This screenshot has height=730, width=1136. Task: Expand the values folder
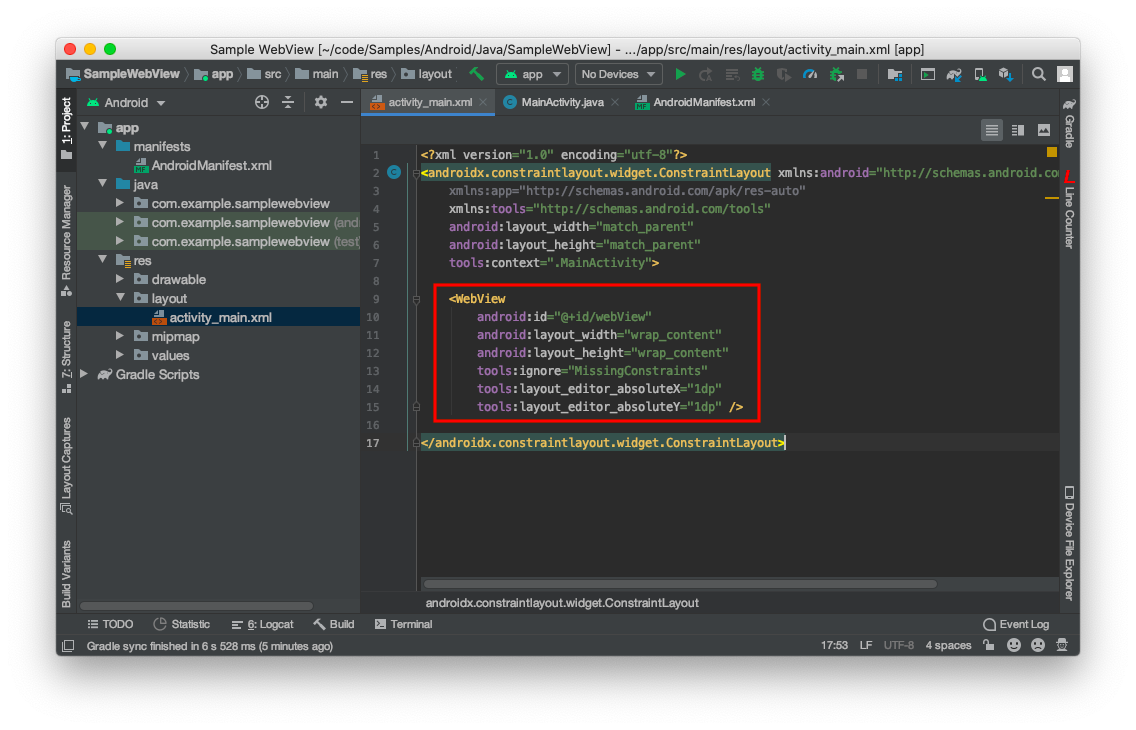point(120,355)
